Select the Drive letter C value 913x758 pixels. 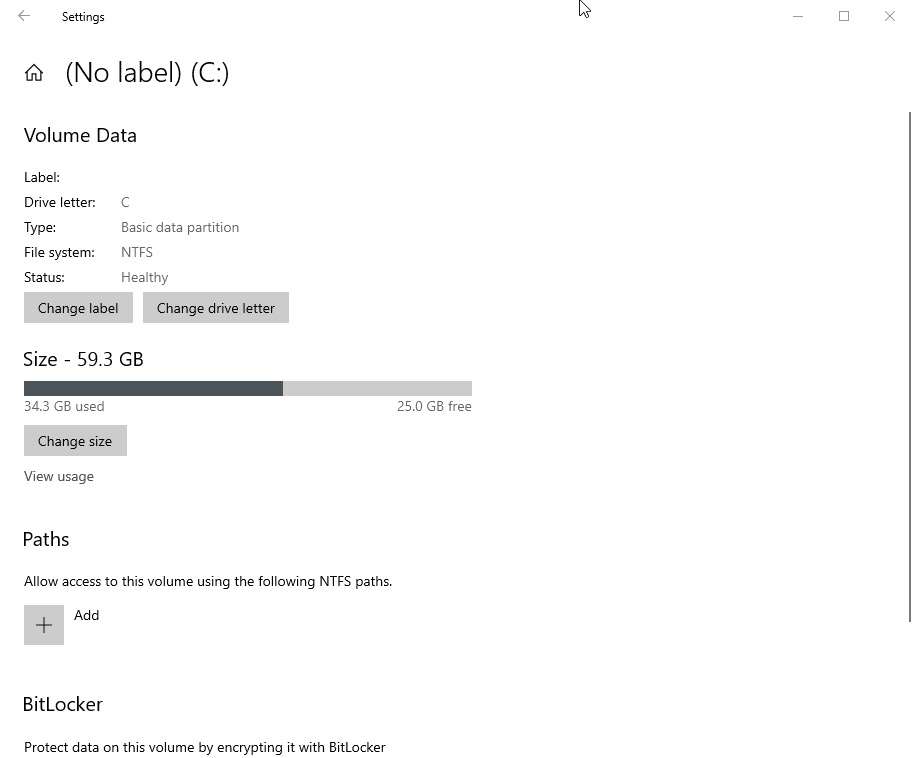coord(125,202)
